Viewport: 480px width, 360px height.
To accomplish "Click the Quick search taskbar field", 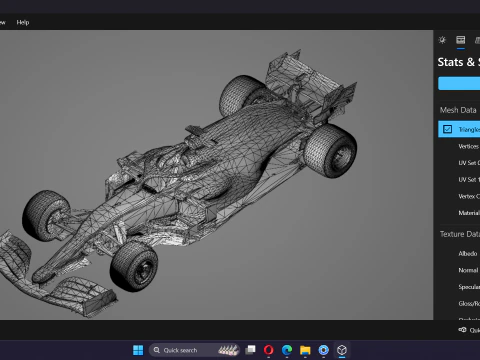I will 195,350.
